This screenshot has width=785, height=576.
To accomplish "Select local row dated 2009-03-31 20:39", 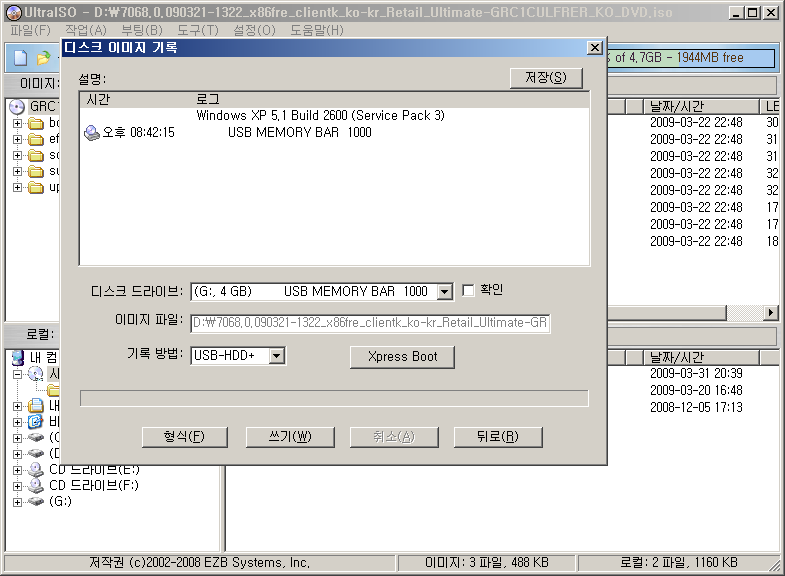I will [x=696, y=374].
